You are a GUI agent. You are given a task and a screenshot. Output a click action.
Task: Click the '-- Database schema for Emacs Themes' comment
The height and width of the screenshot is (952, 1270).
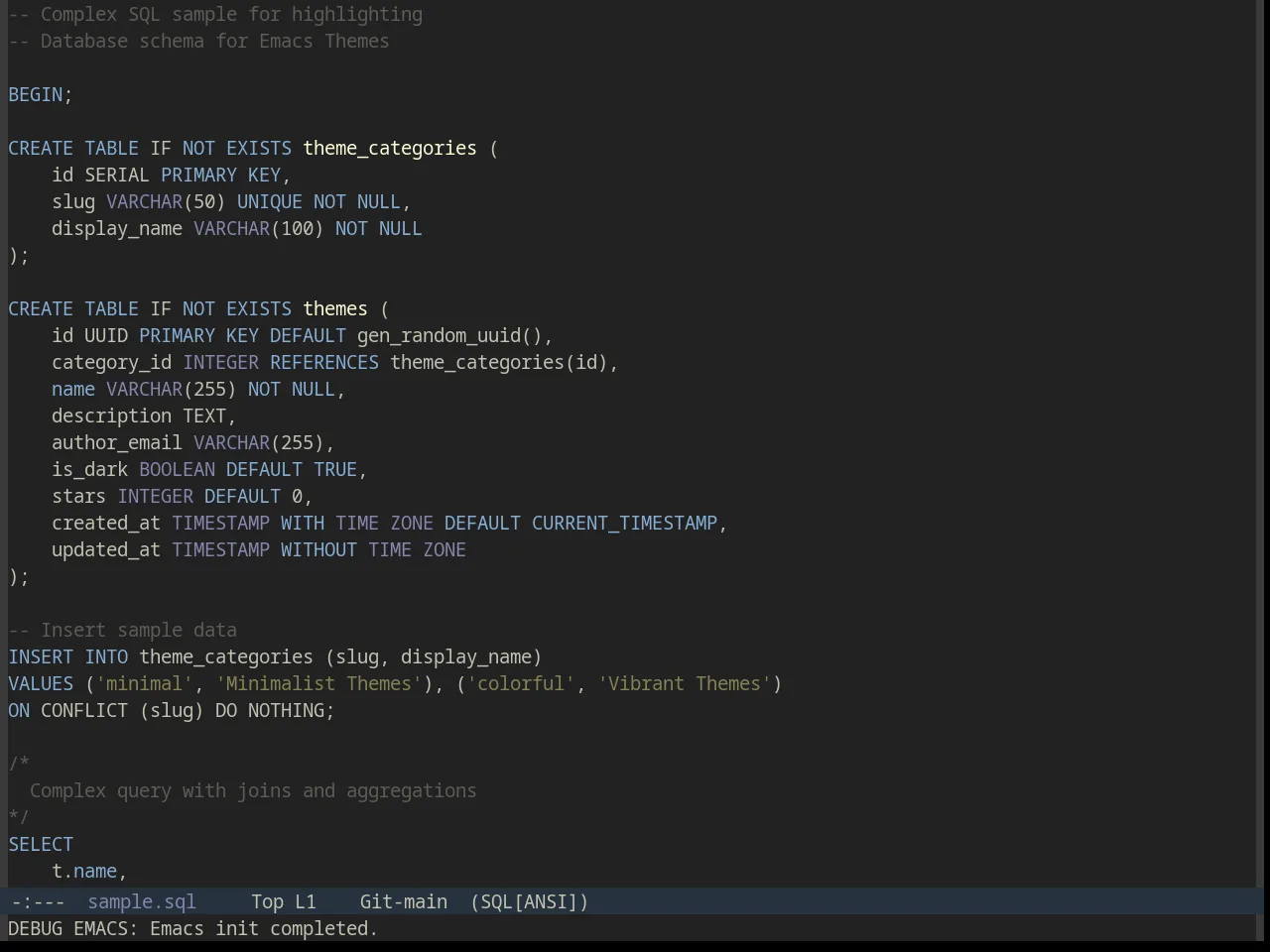click(198, 42)
